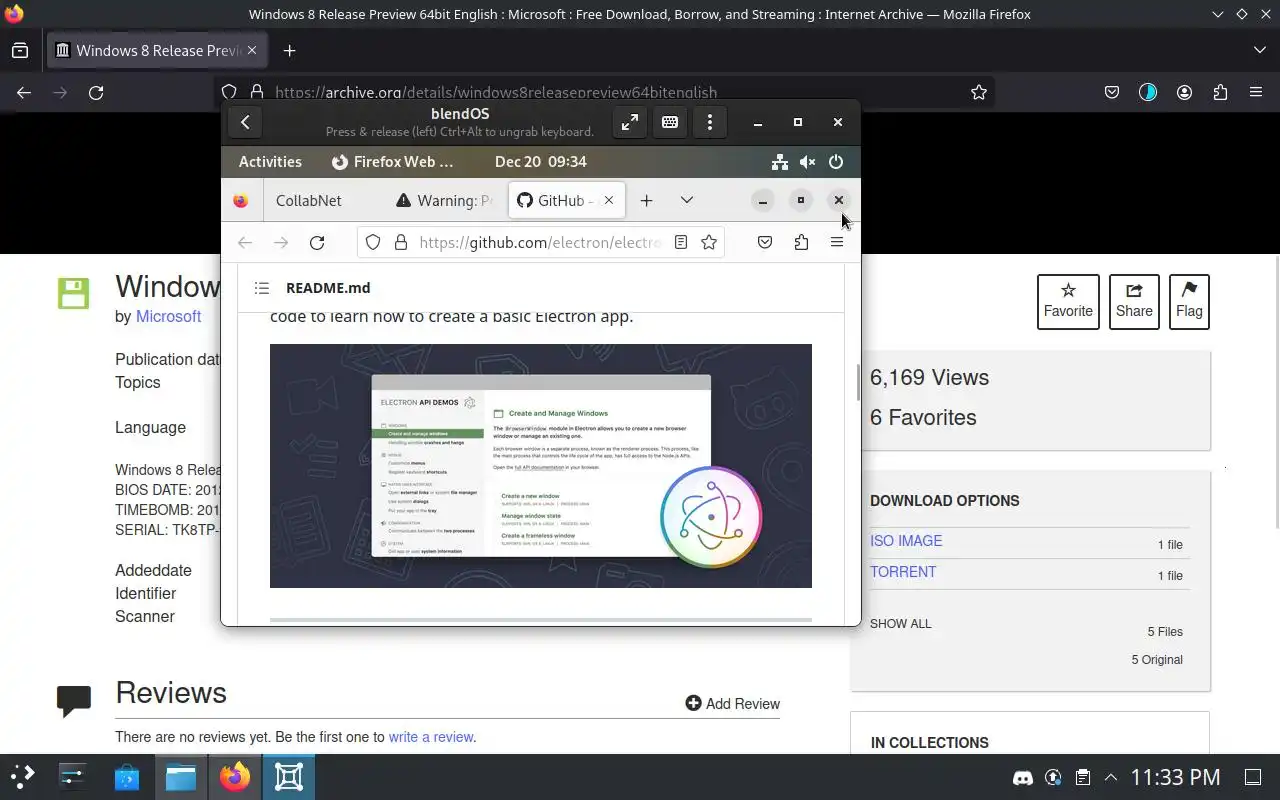Switch to GNOME Boxes in the taskbar
Viewport: 1280px width, 800px height.
pyautogui.click(x=289, y=777)
